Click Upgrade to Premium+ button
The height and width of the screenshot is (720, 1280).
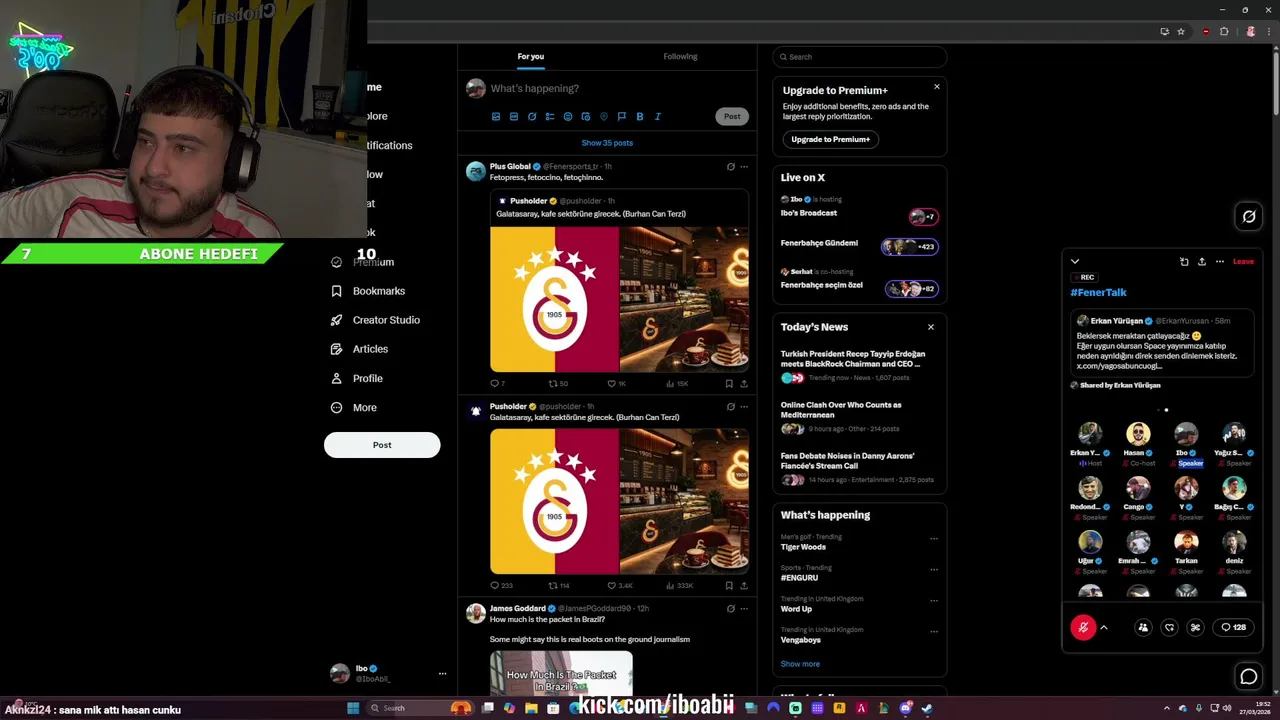click(x=831, y=139)
